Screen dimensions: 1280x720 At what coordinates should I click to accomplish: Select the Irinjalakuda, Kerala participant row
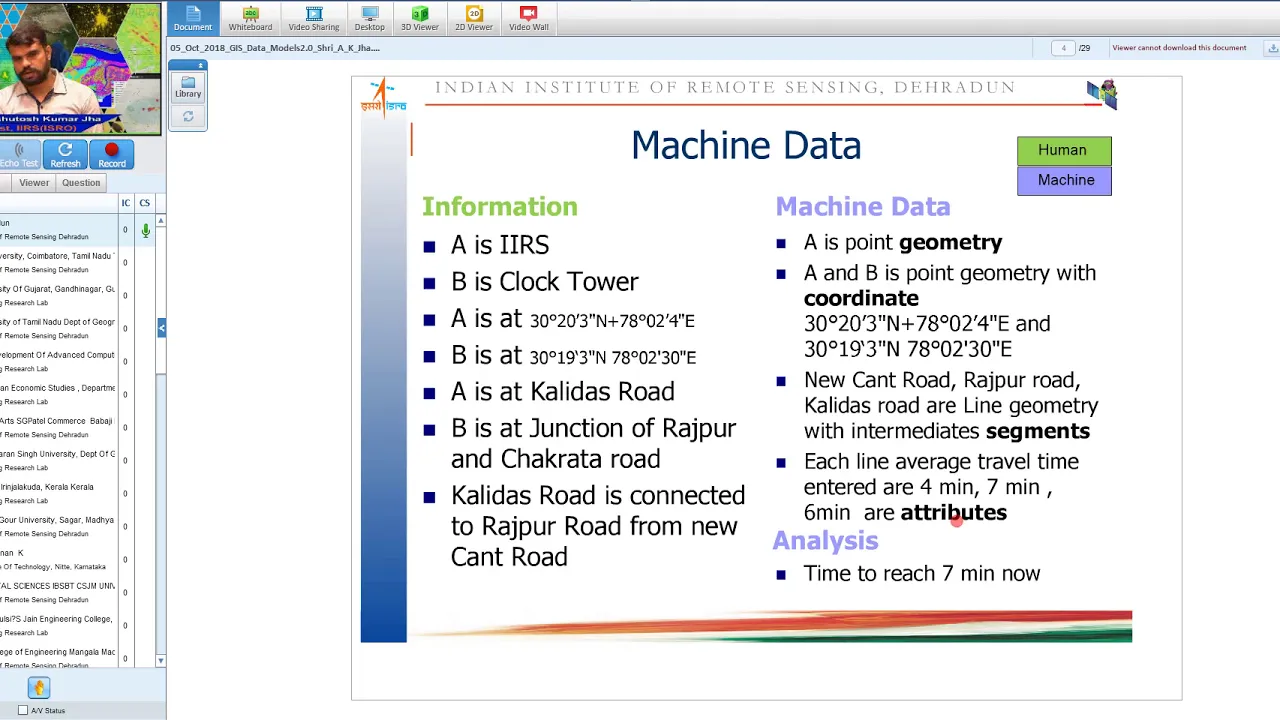pos(58,494)
